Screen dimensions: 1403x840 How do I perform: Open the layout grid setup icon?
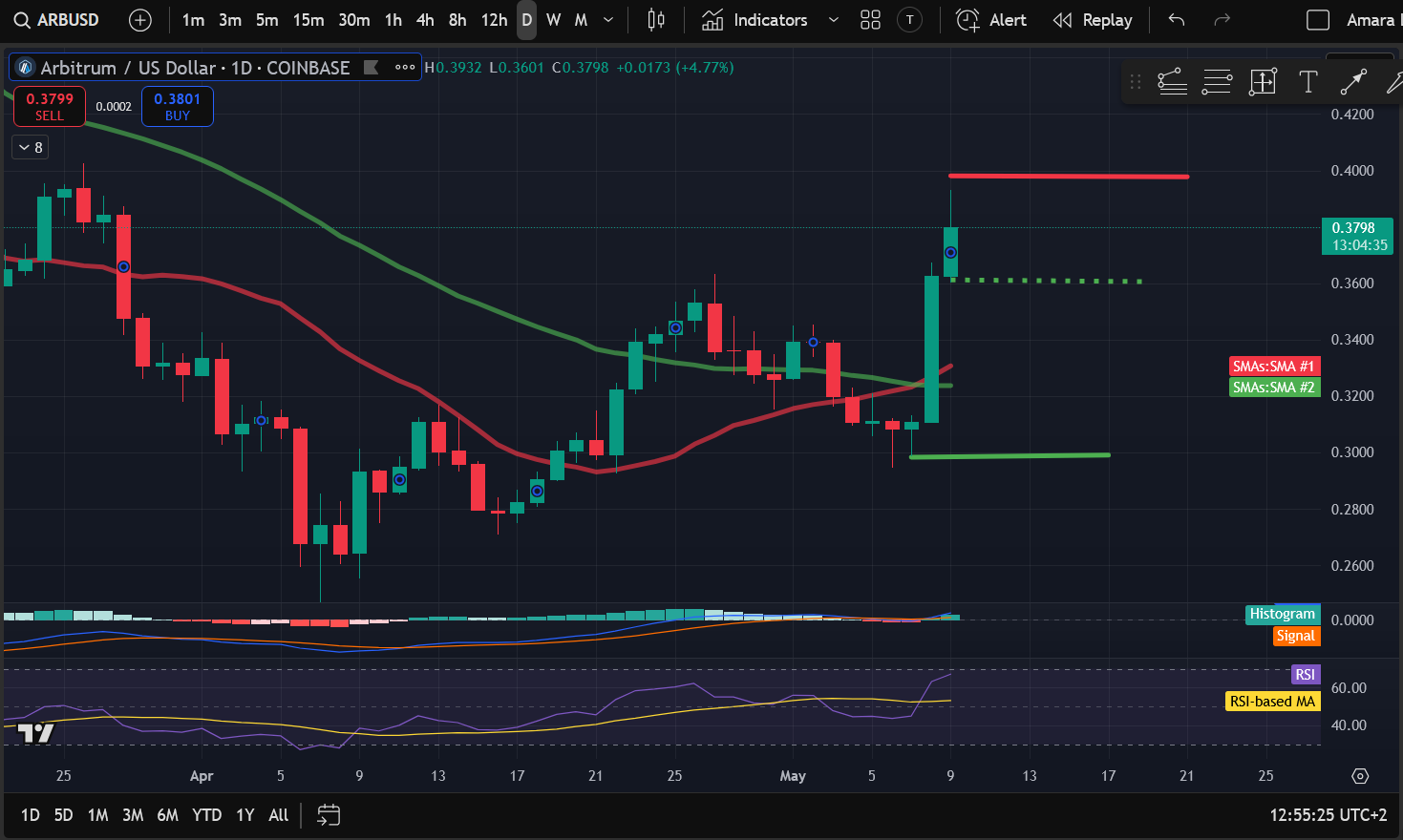coord(870,20)
